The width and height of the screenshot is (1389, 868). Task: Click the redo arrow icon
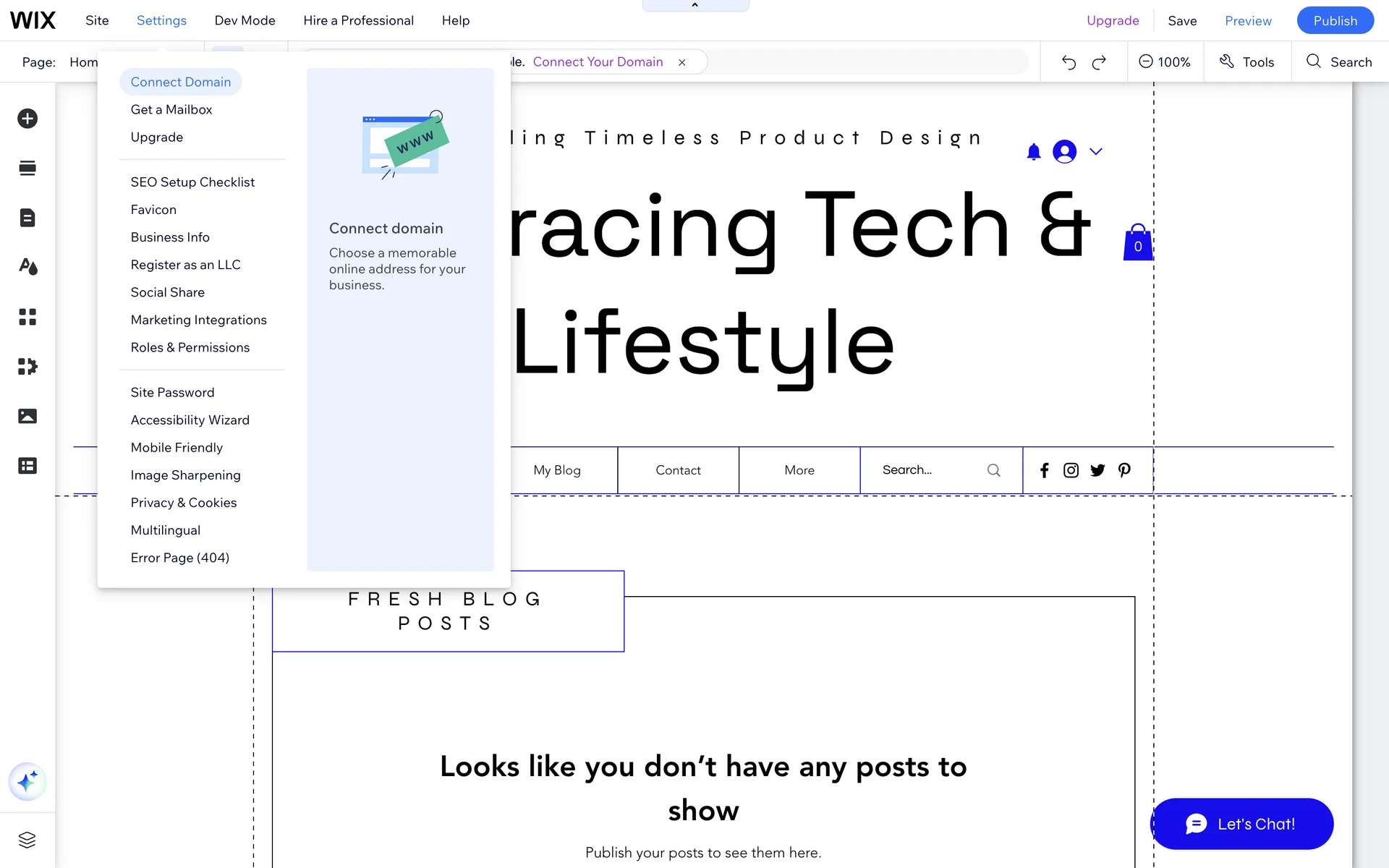coord(1099,62)
